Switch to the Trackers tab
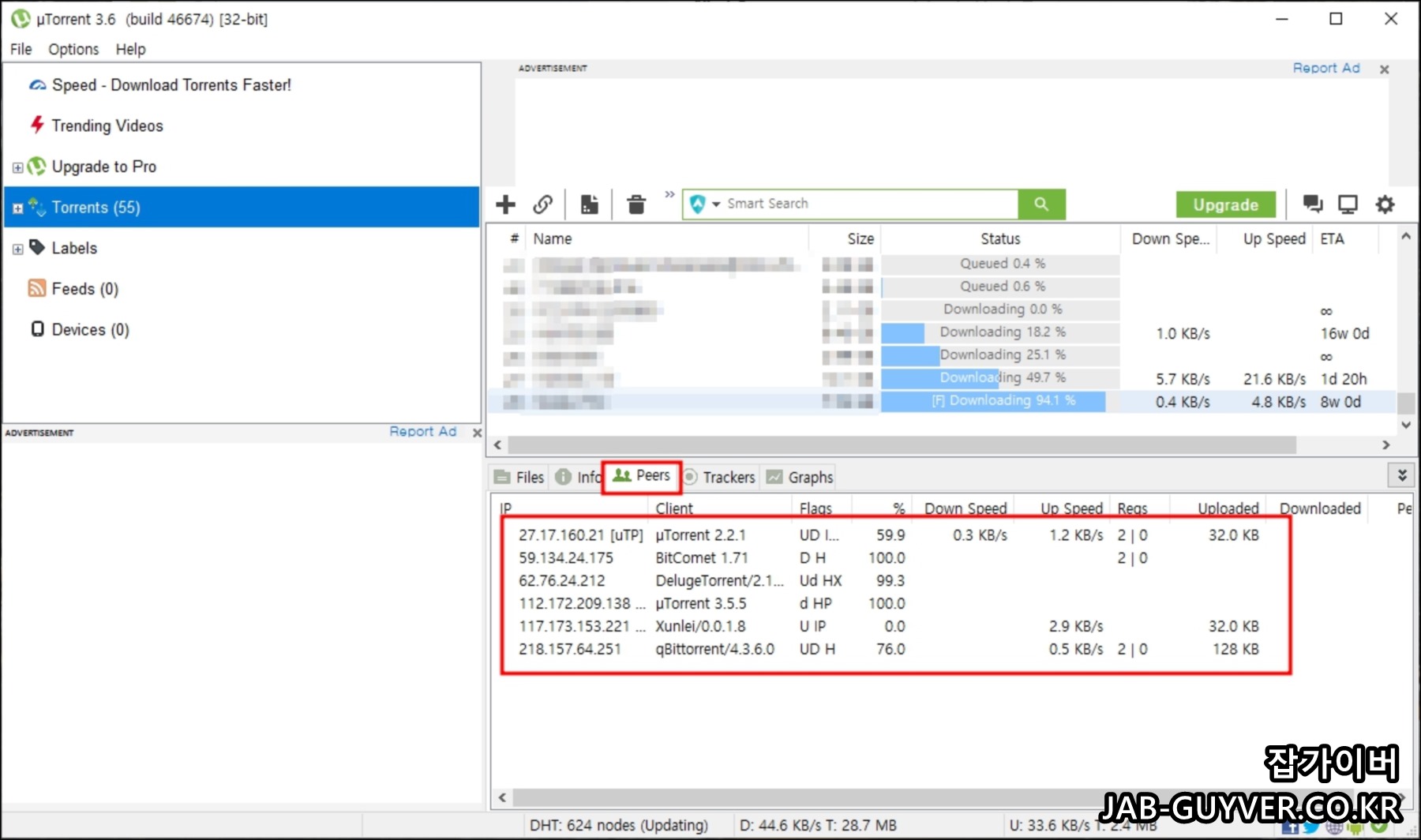This screenshot has height=840, width=1421. [x=719, y=477]
